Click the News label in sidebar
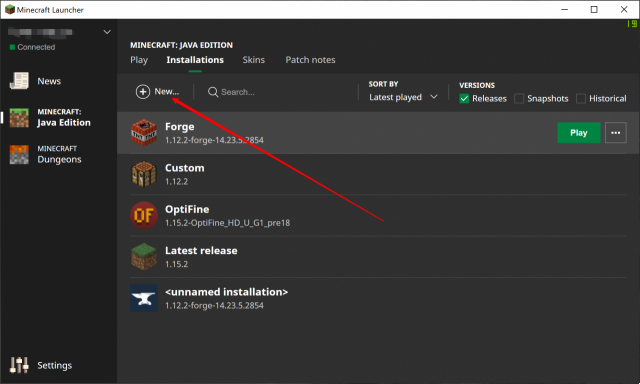640x384 pixels. point(49,81)
